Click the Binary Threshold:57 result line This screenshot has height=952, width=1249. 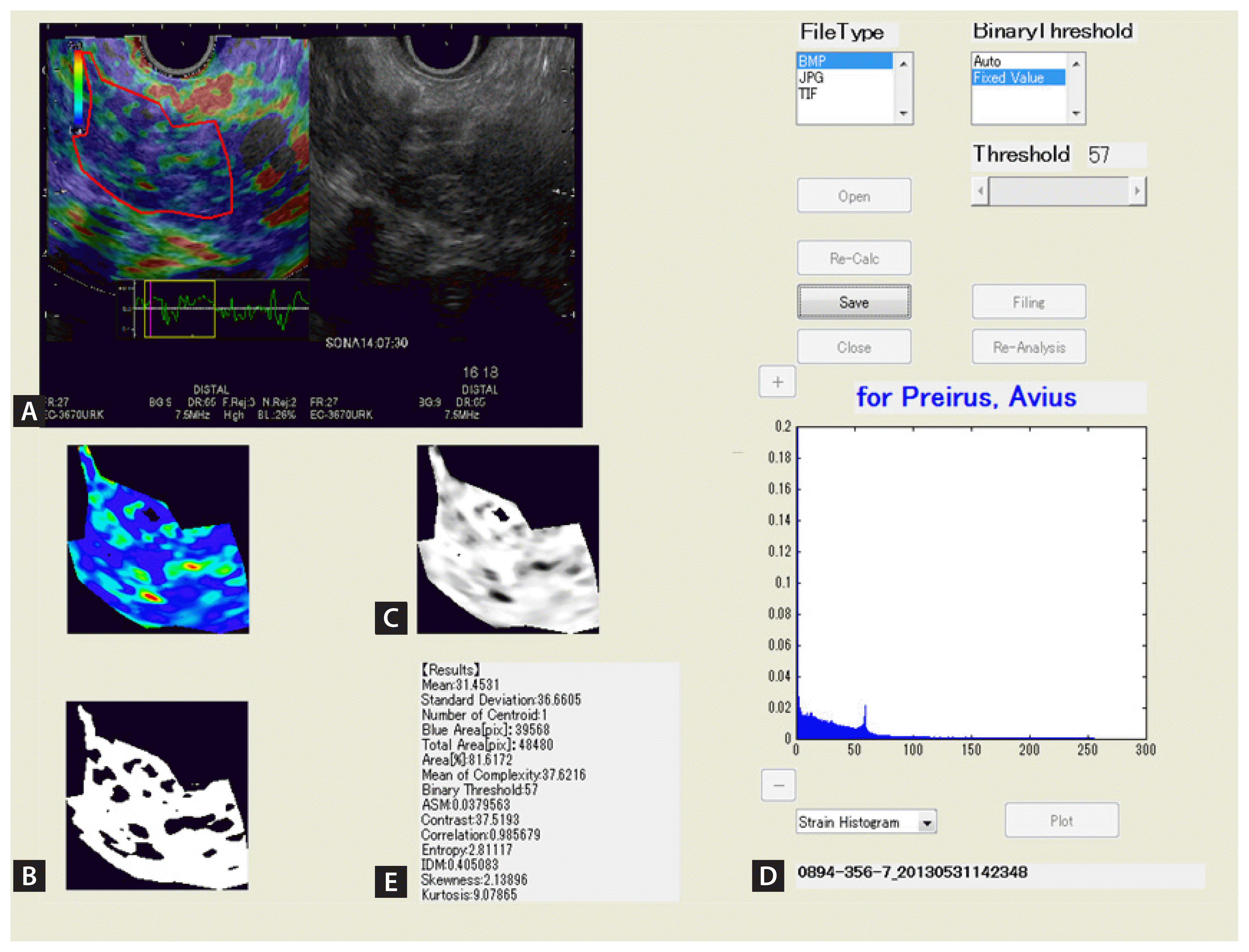click(479, 789)
